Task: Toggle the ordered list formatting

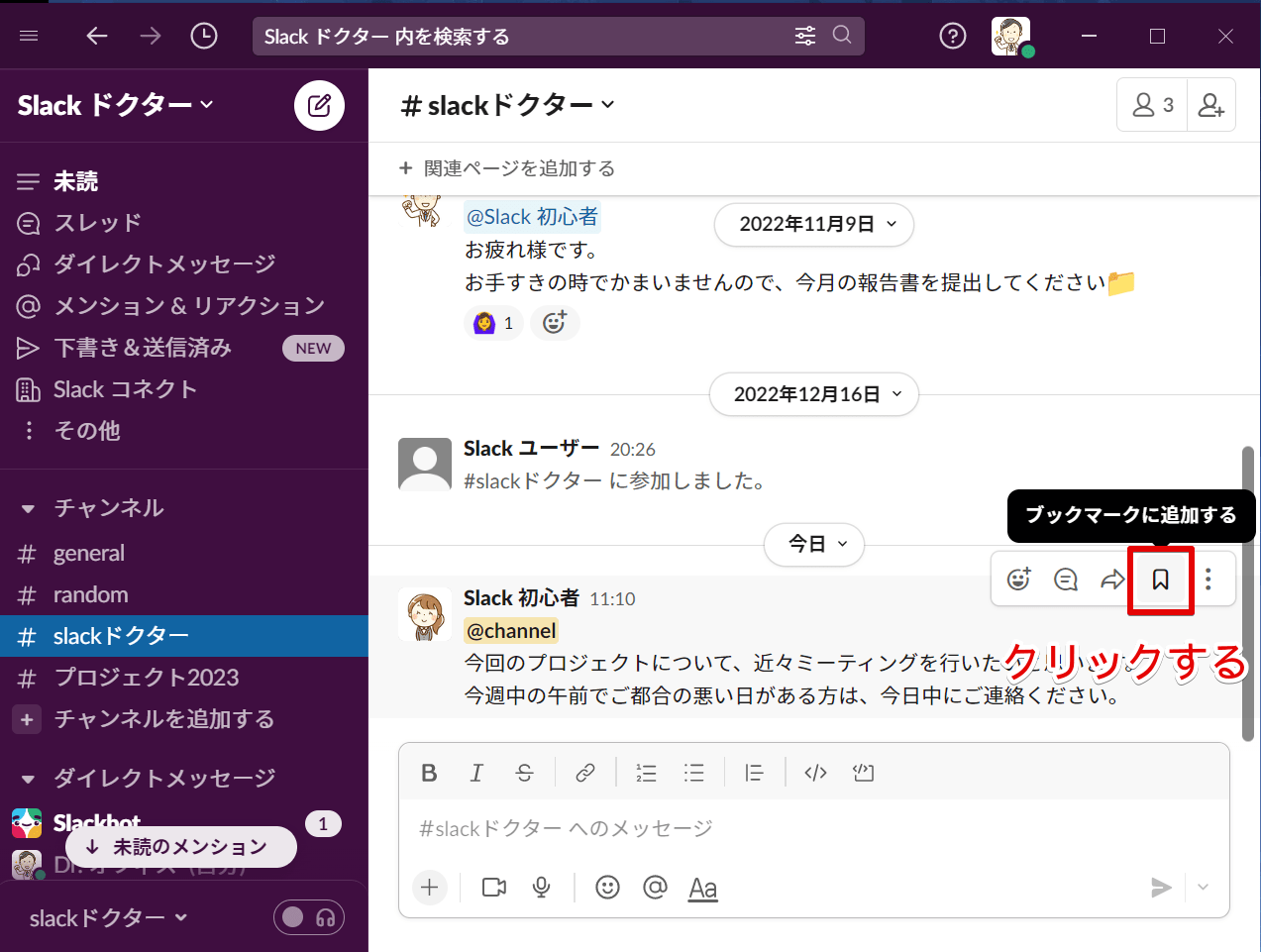Action: [646, 772]
